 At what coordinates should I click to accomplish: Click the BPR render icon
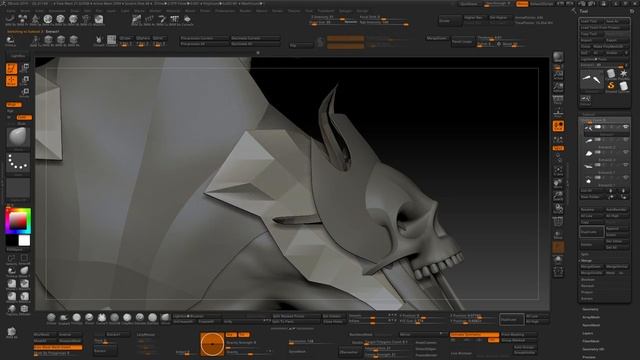(x=558, y=56)
